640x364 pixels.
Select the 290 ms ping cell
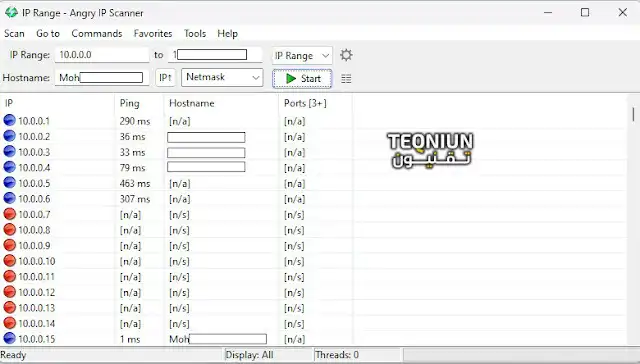point(135,121)
